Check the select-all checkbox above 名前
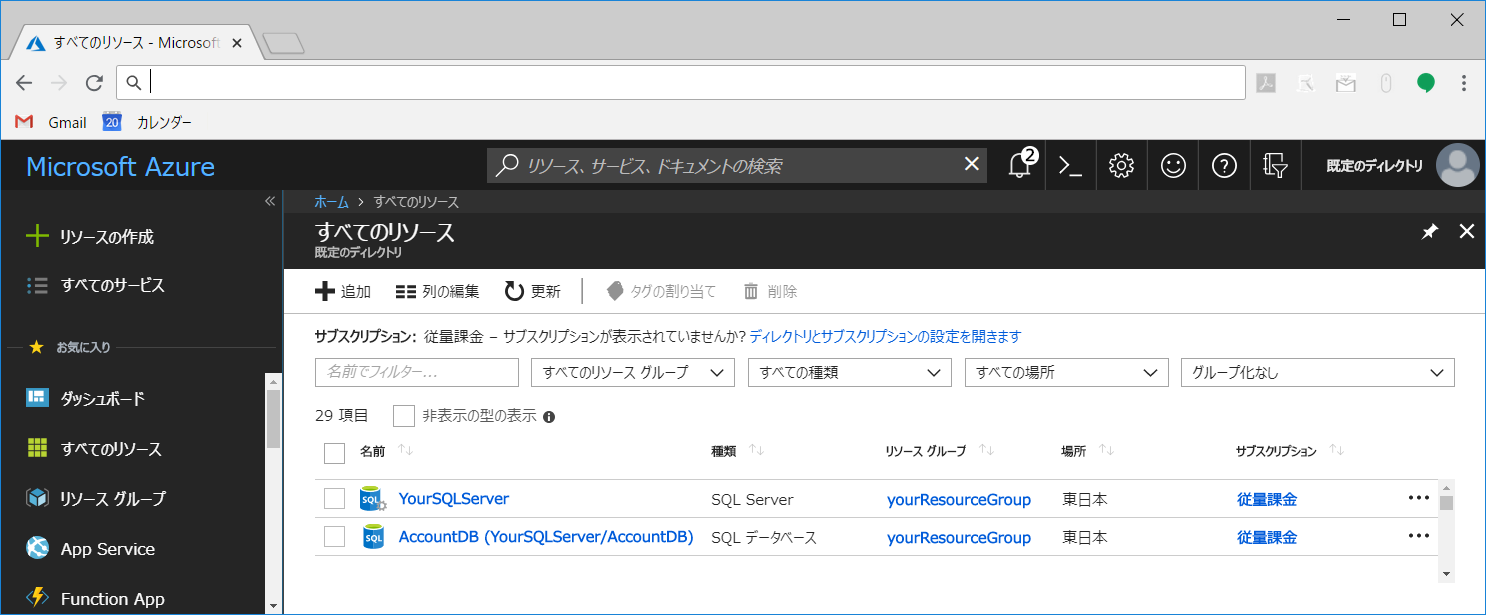This screenshot has height=615, width=1486. (x=334, y=453)
